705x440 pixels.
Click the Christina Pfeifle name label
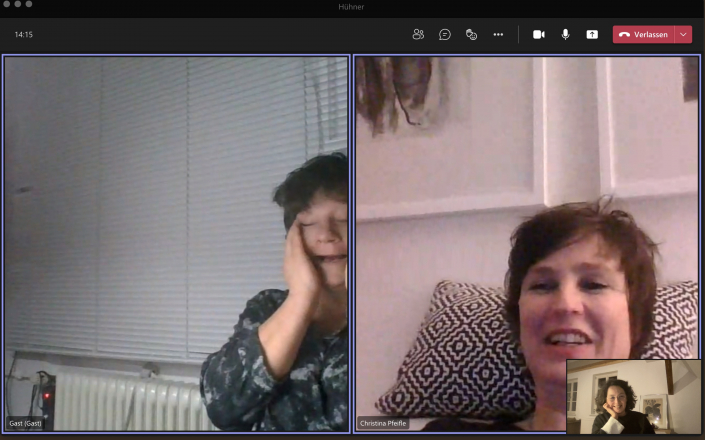click(384, 423)
